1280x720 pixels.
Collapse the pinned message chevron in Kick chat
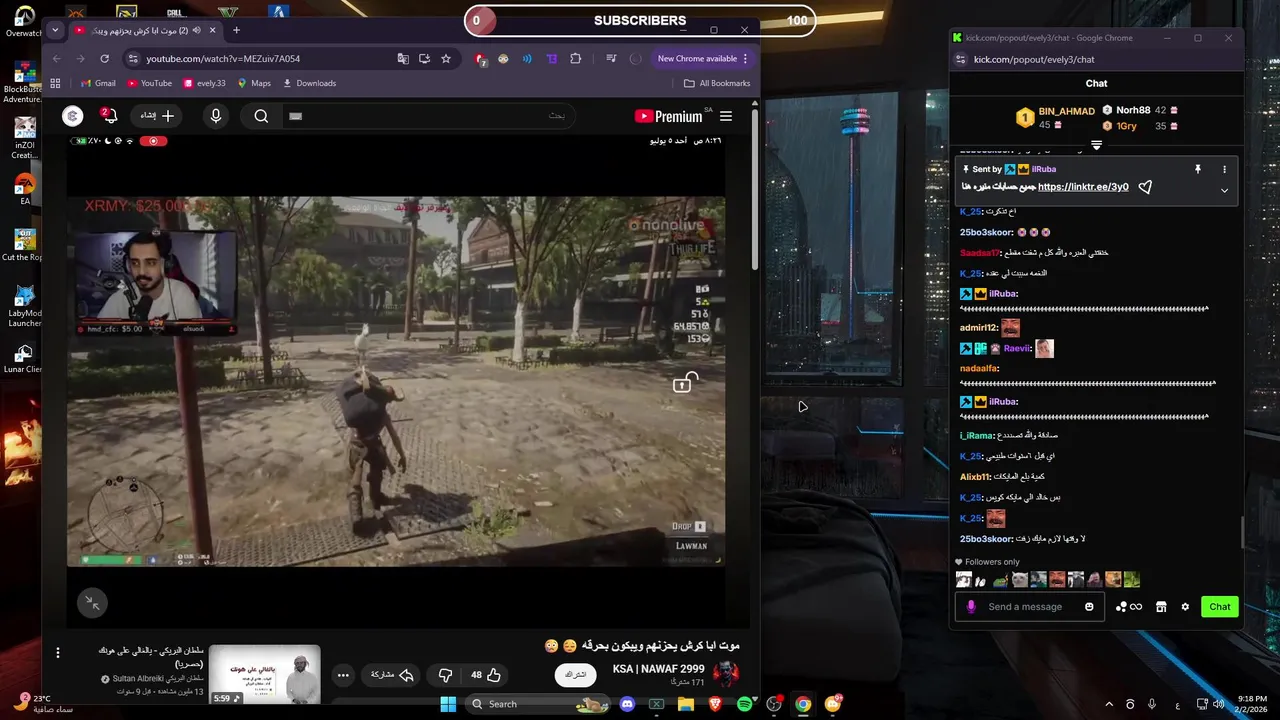point(1224,190)
